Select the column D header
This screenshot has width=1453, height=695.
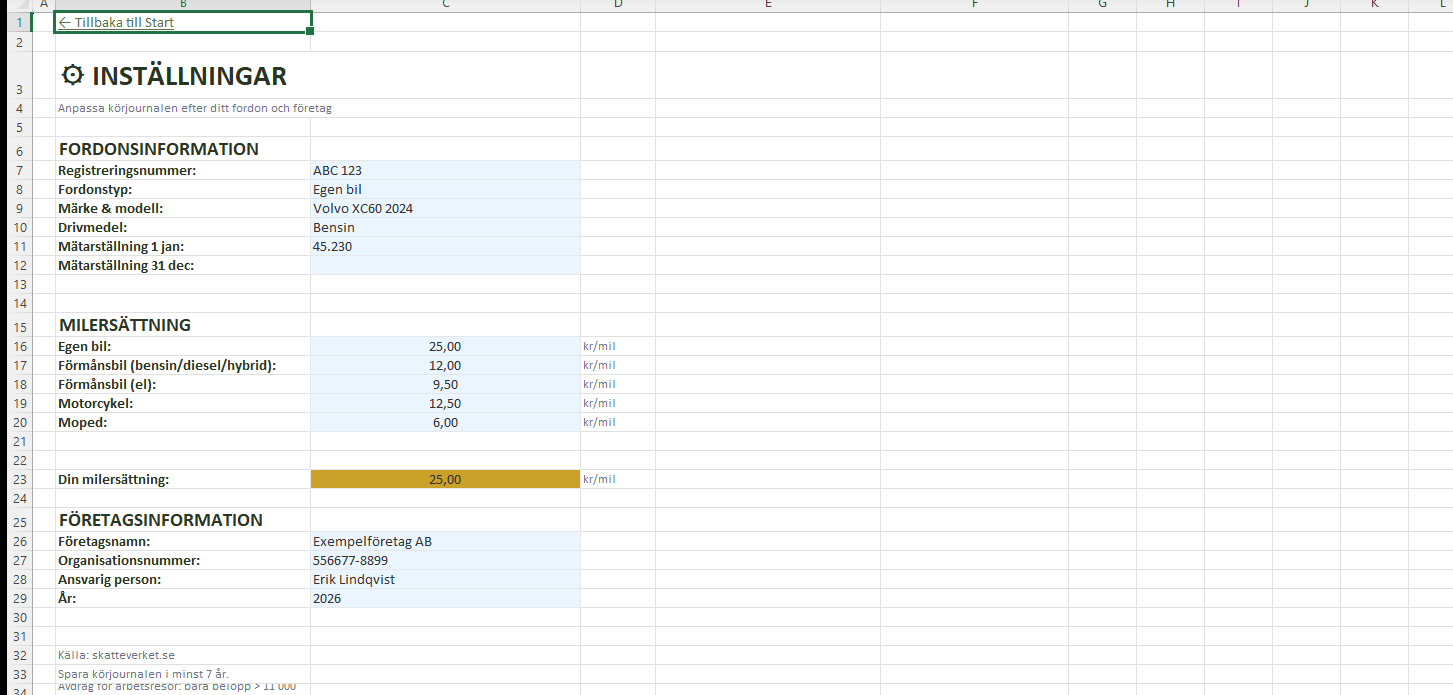(617, 5)
